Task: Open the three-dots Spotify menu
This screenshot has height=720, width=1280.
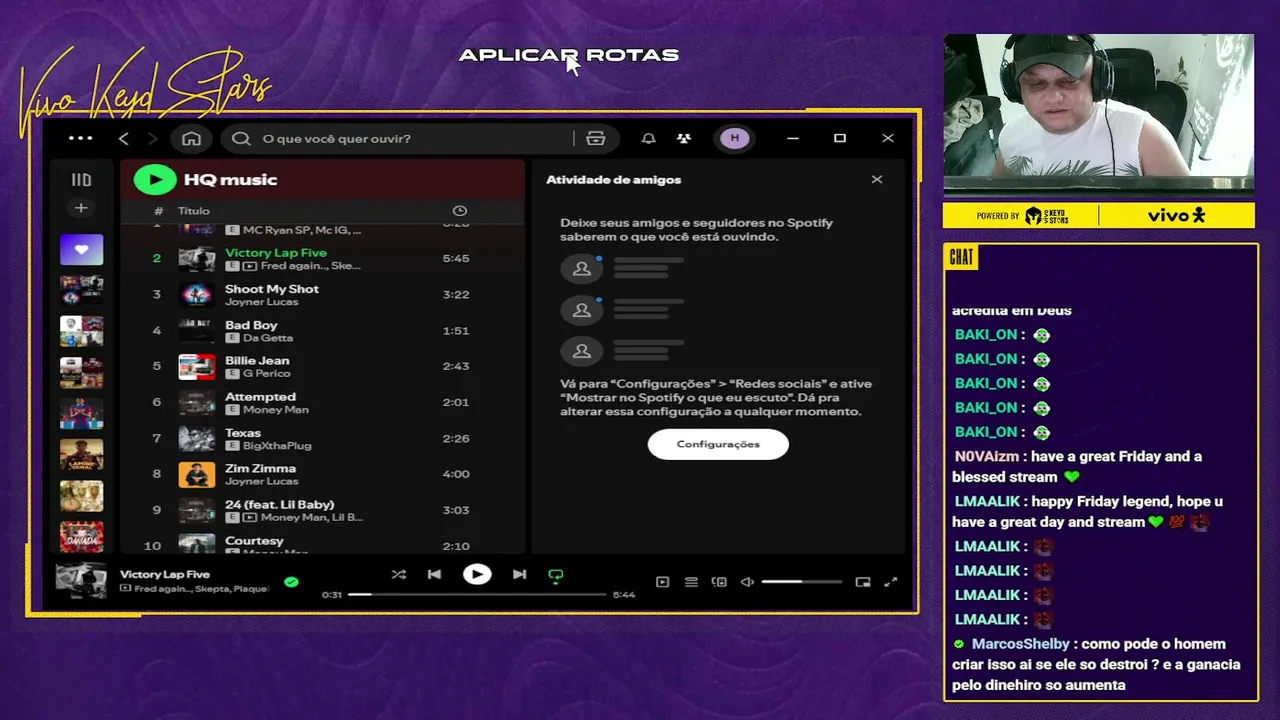Action: pos(80,139)
